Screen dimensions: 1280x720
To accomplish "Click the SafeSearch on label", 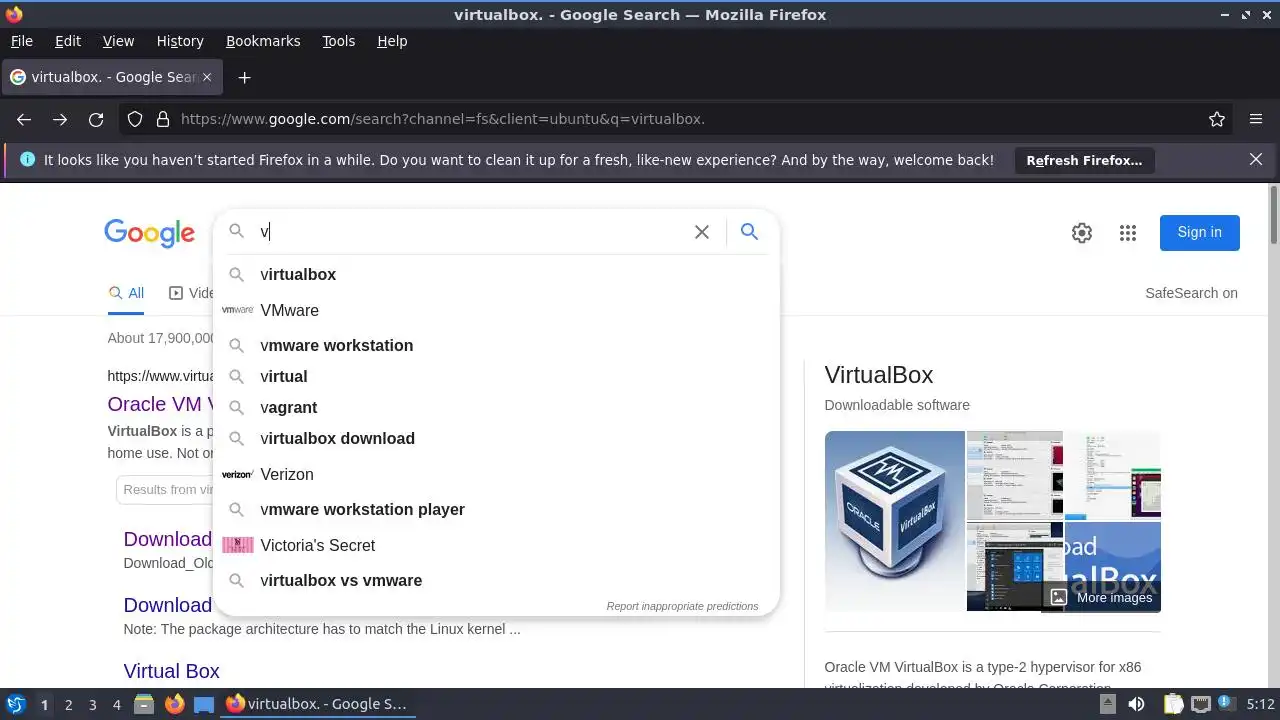I will click(x=1191, y=293).
